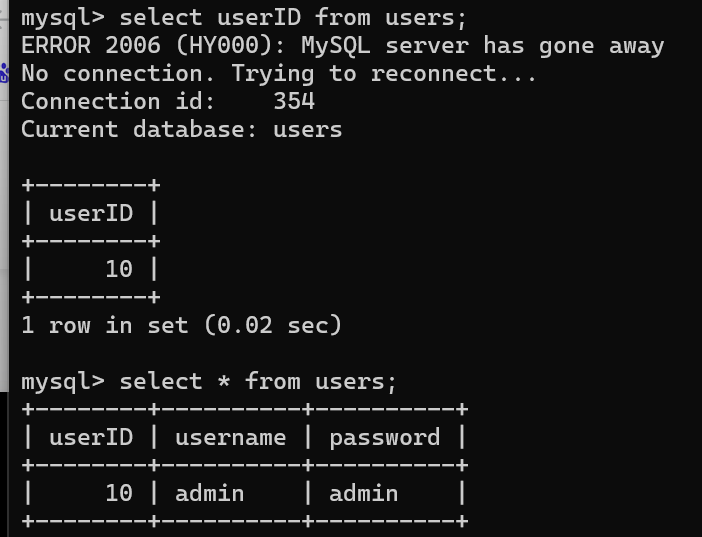Image resolution: width=702 pixels, height=537 pixels.
Task: Click the userID header in second result table
Action: click(x=90, y=438)
